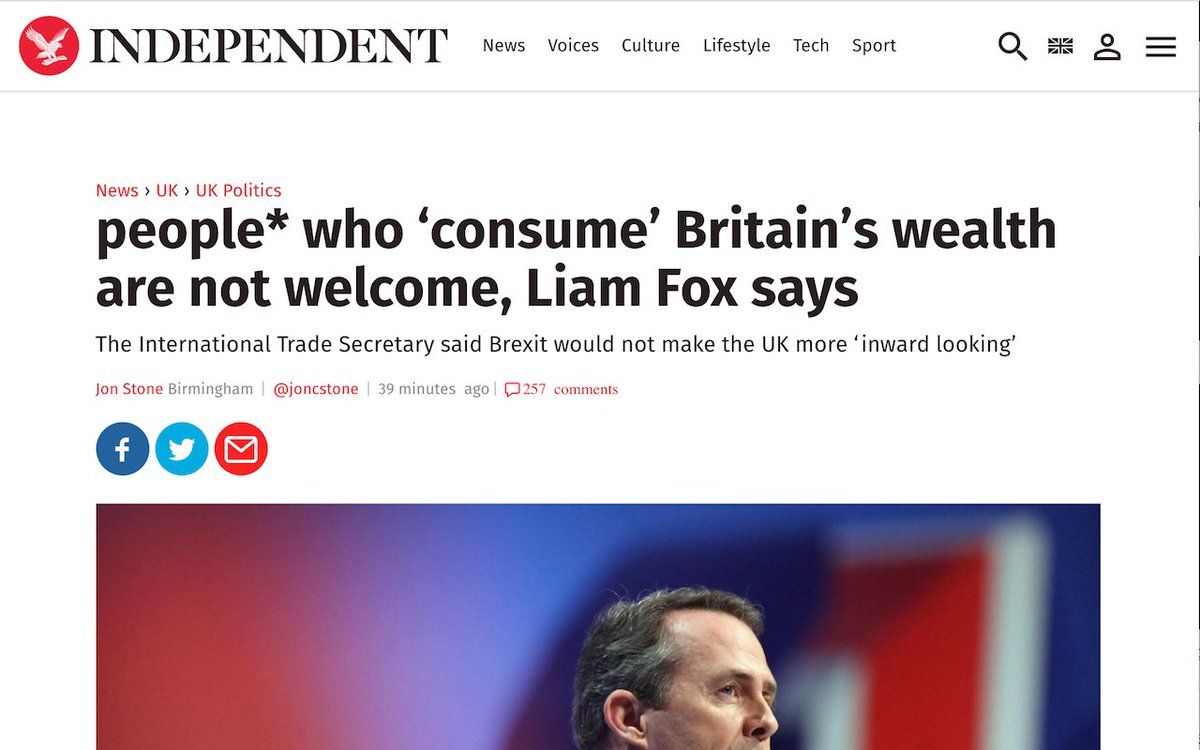
Task: Go to Sport section
Action: tap(874, 46)
